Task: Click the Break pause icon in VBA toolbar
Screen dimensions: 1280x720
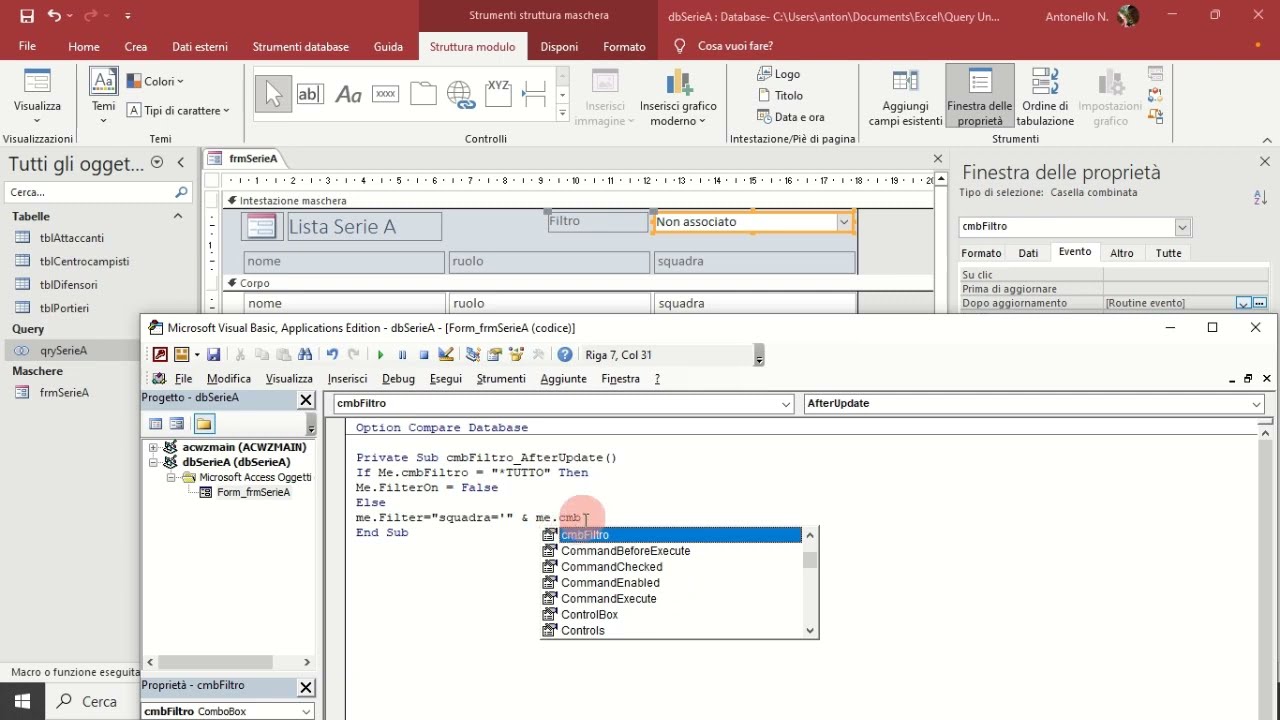Action: coord(402,354)
